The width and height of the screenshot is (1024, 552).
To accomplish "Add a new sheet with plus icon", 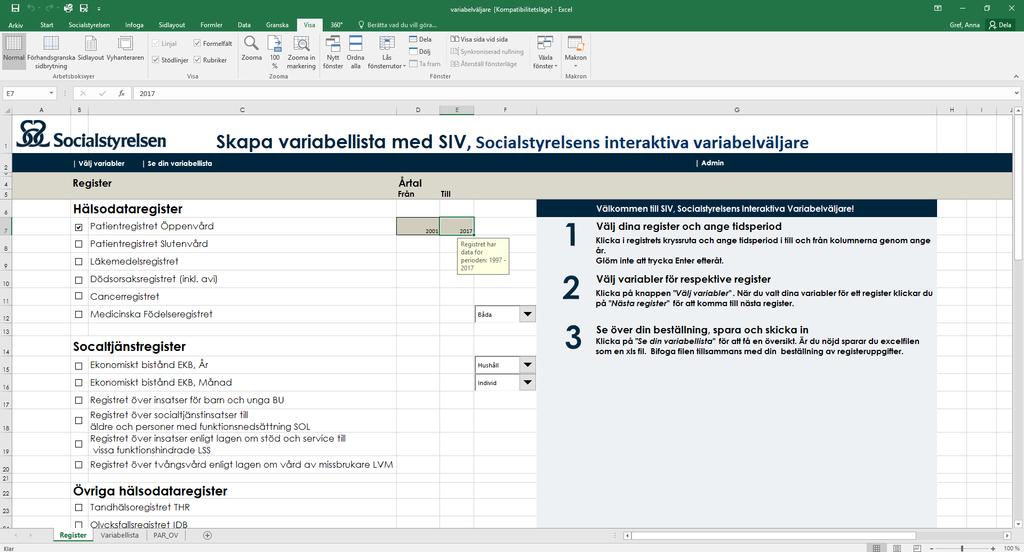I will tap(207, 535).
